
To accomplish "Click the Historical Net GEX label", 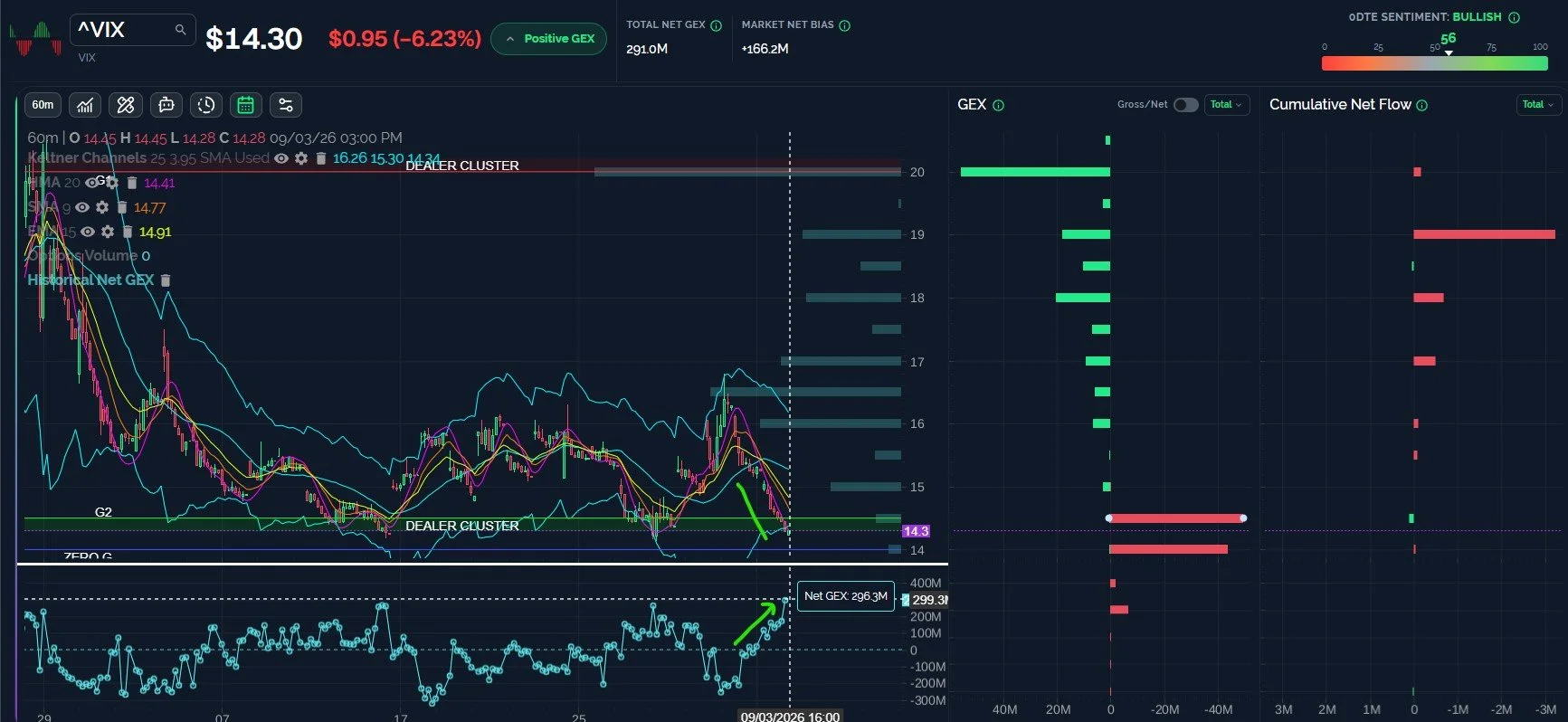I will (x=90, y=280).
